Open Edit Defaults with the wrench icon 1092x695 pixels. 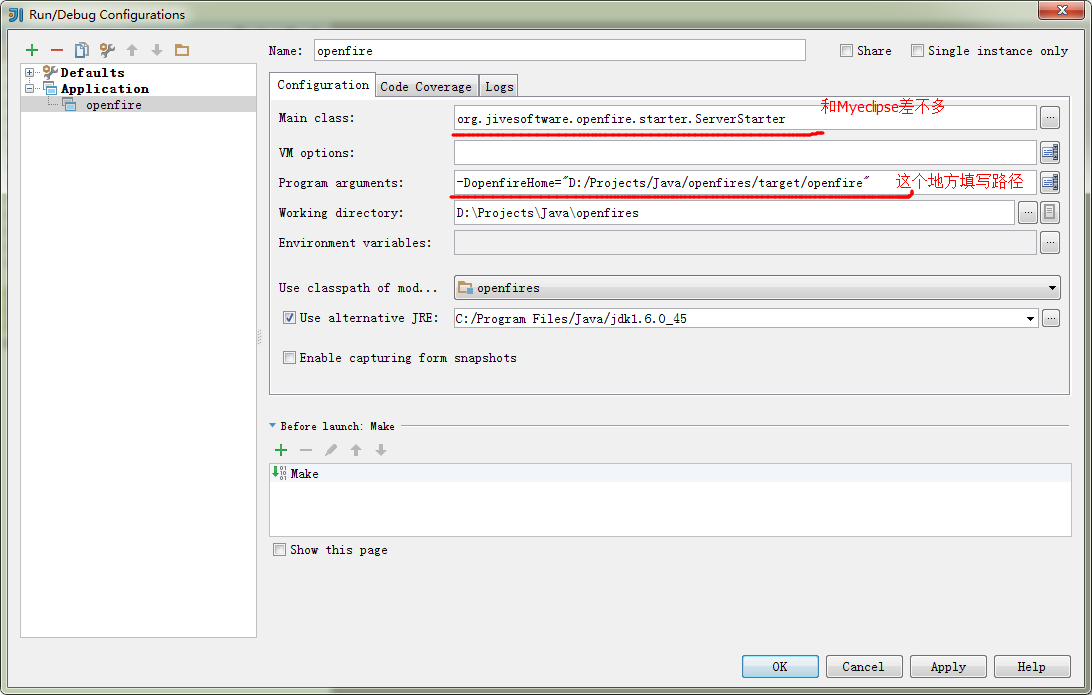coord(108,49)
